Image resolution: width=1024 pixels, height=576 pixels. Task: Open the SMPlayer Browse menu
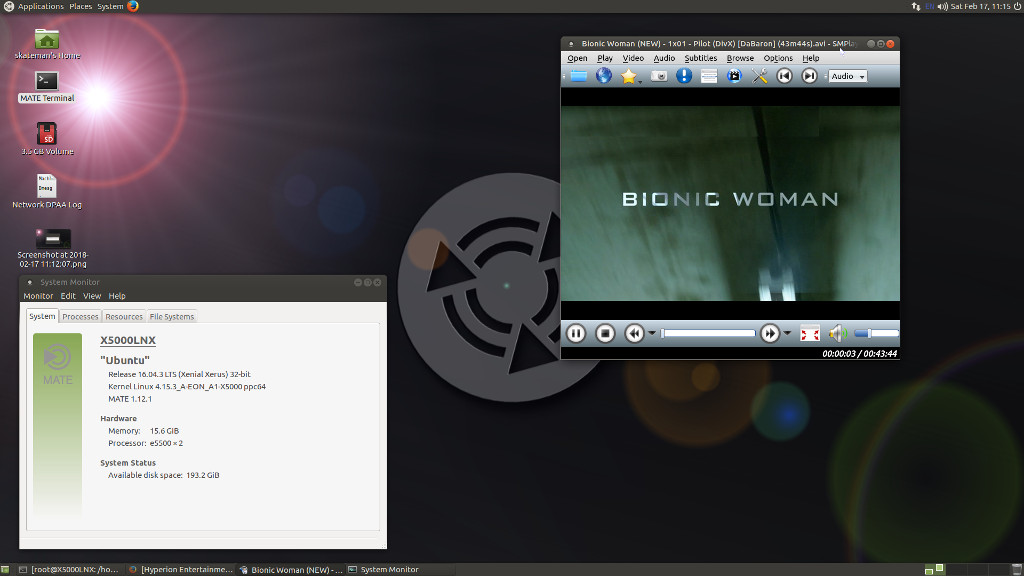740,58
